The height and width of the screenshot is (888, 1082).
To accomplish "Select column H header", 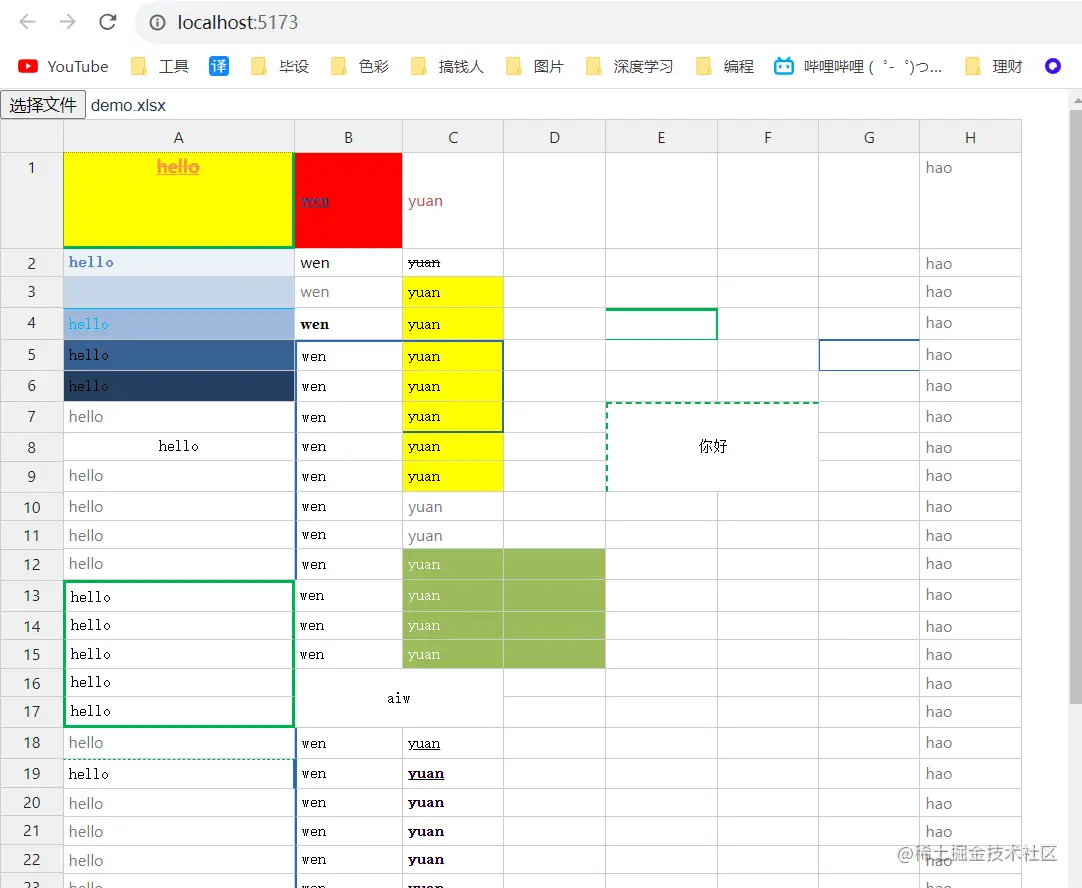I will click(x=970, y=137).
